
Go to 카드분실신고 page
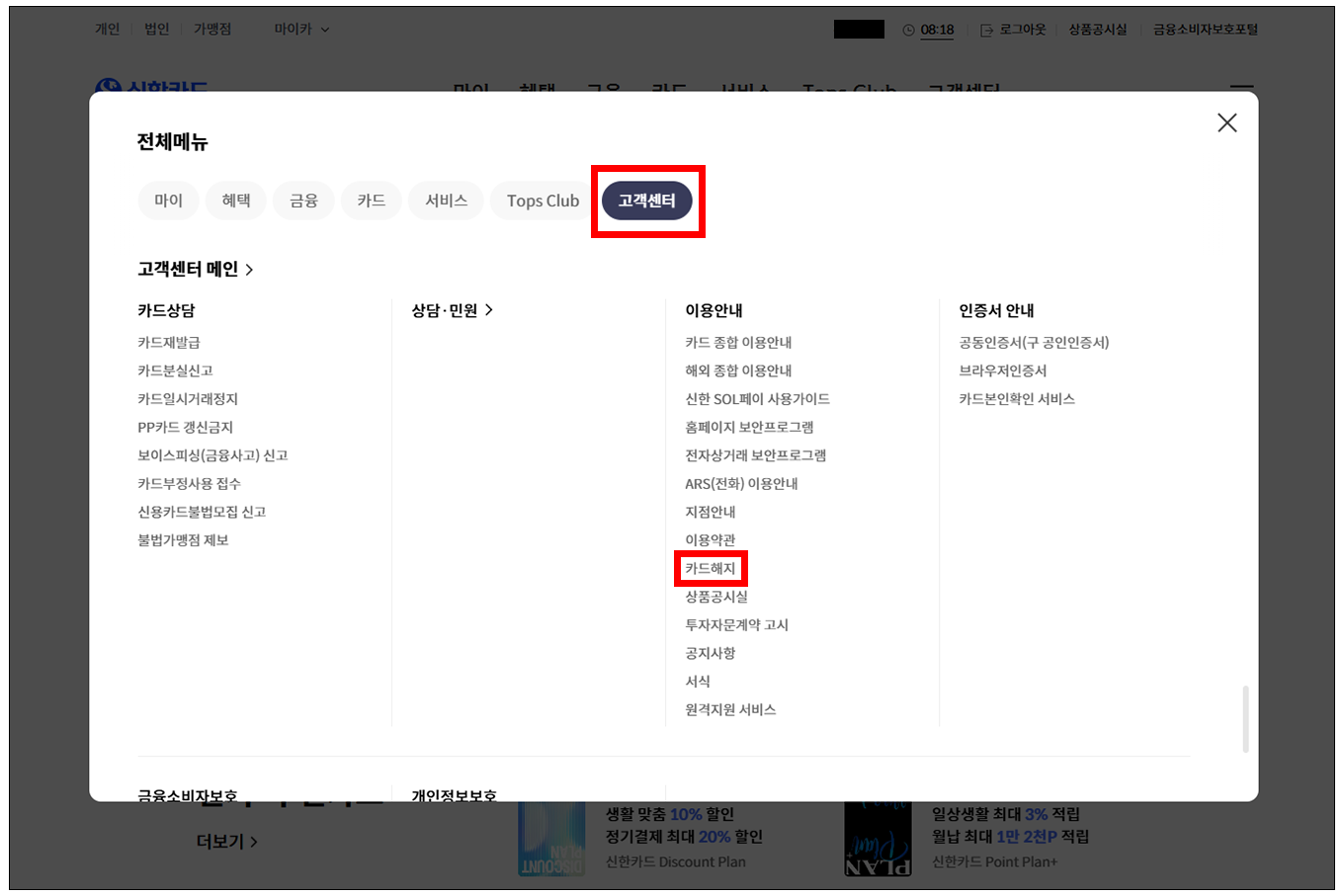175,370
